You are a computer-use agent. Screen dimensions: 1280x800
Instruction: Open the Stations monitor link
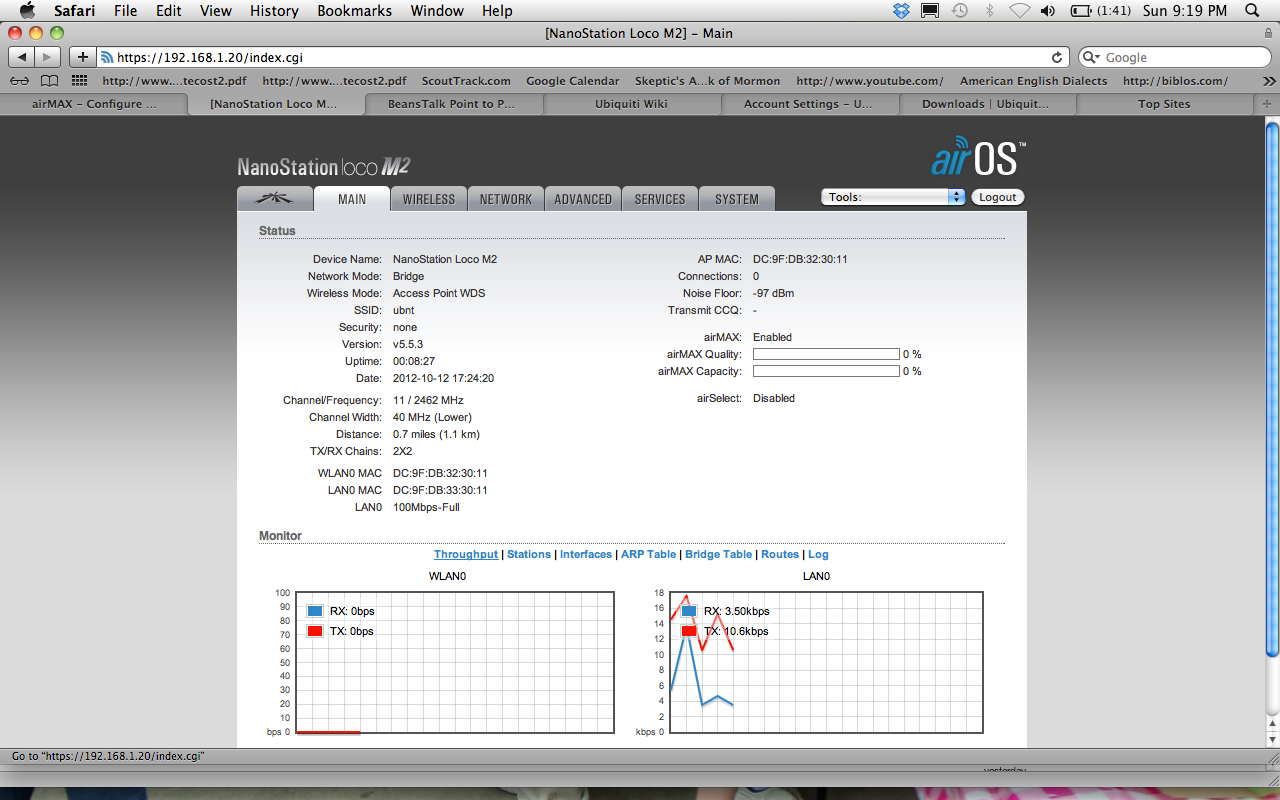coord(529,554)
